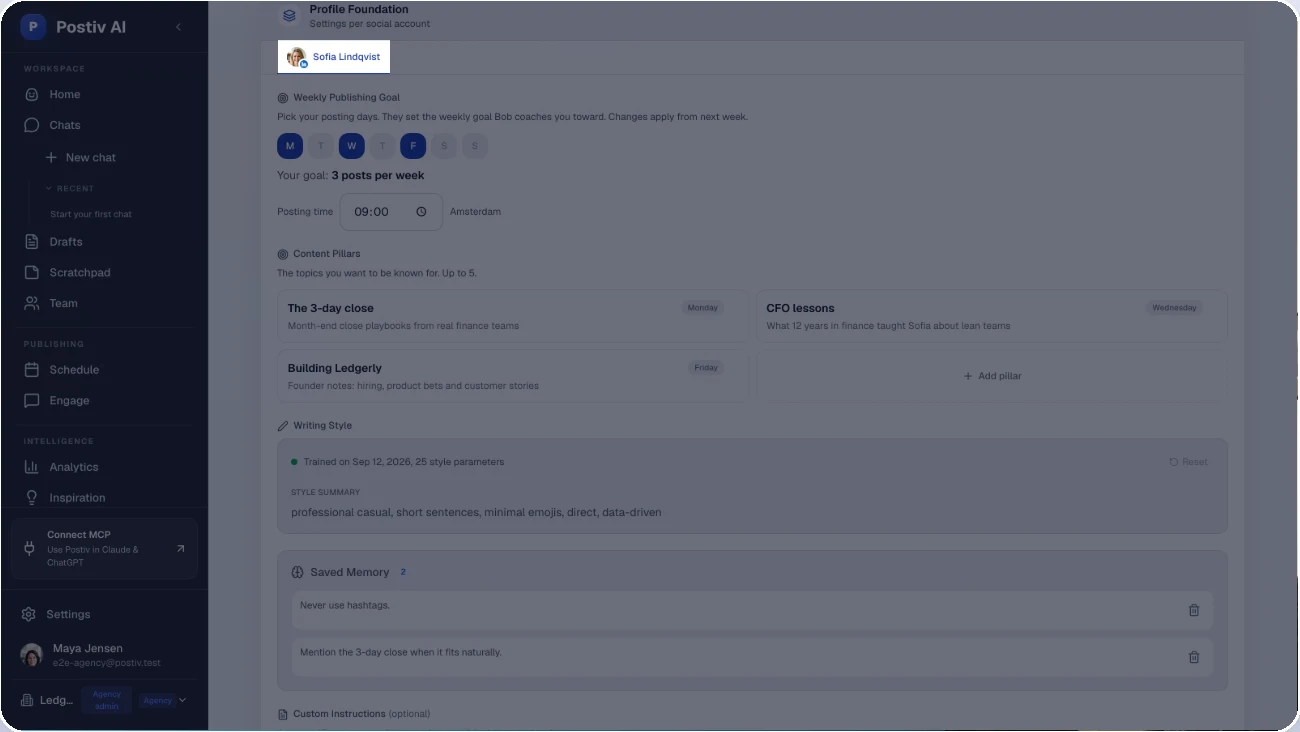This screenshot has width=1300, height=732.
Task: Open the "CFO lessons" pillar card
Action: coord(992,316)
